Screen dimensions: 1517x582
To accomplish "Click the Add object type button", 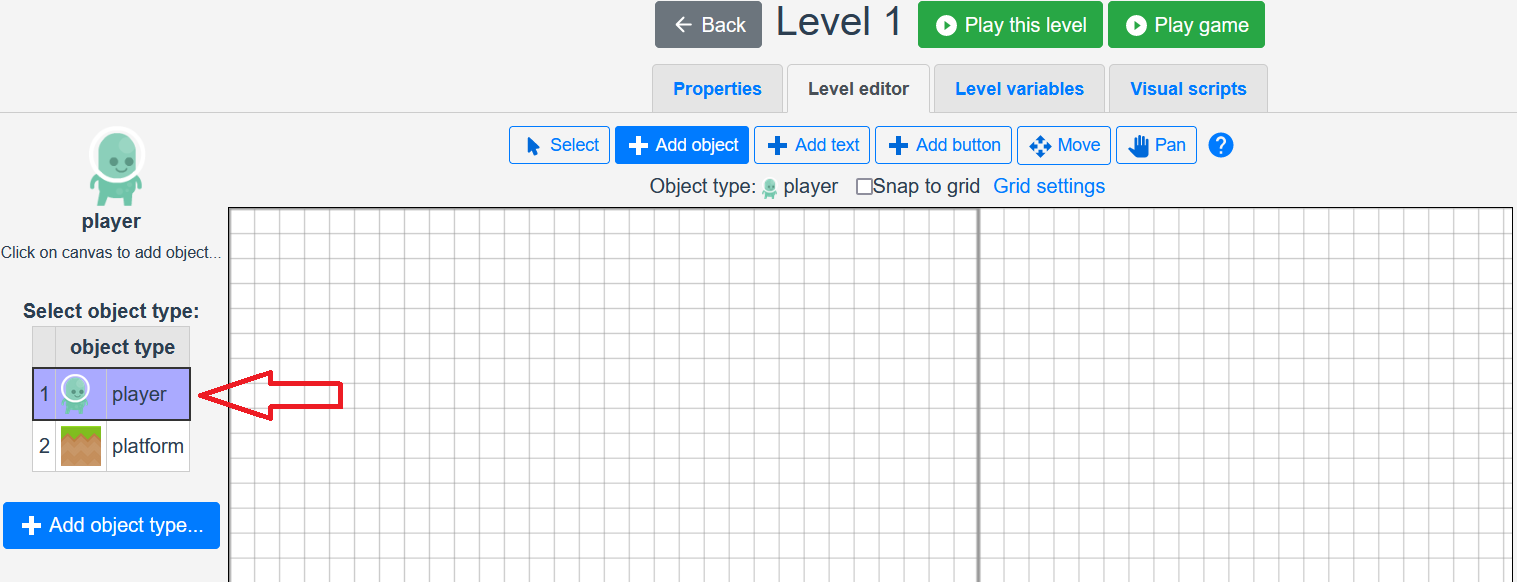I will pos(111,525).
